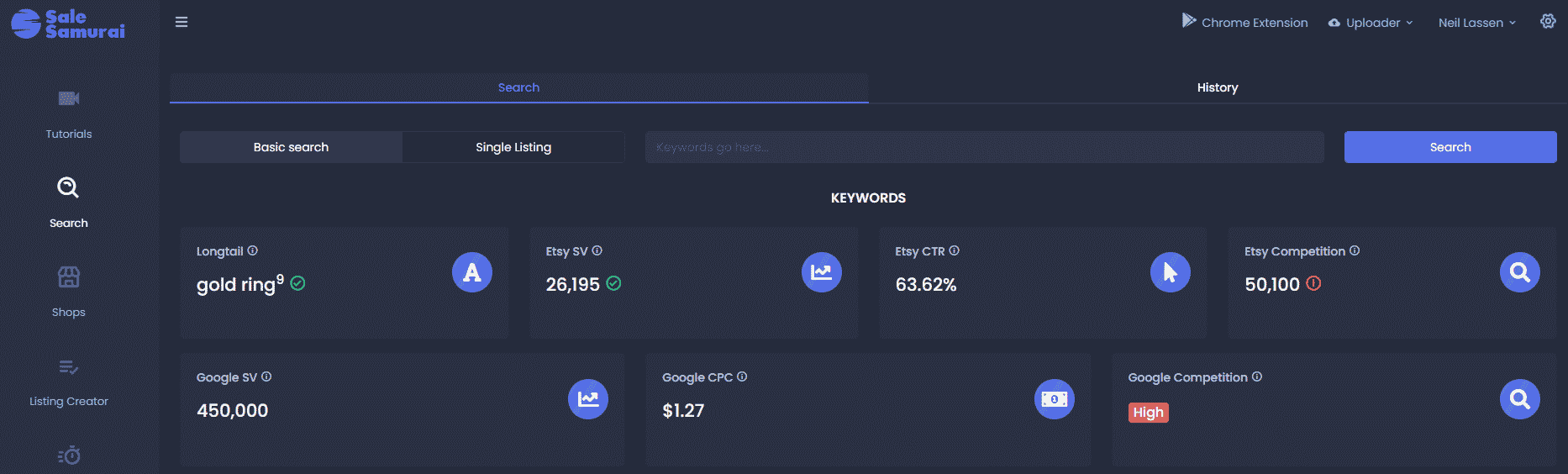
Task: Click the Listing Creator sidebar label
Action: (x=69, y=401)
